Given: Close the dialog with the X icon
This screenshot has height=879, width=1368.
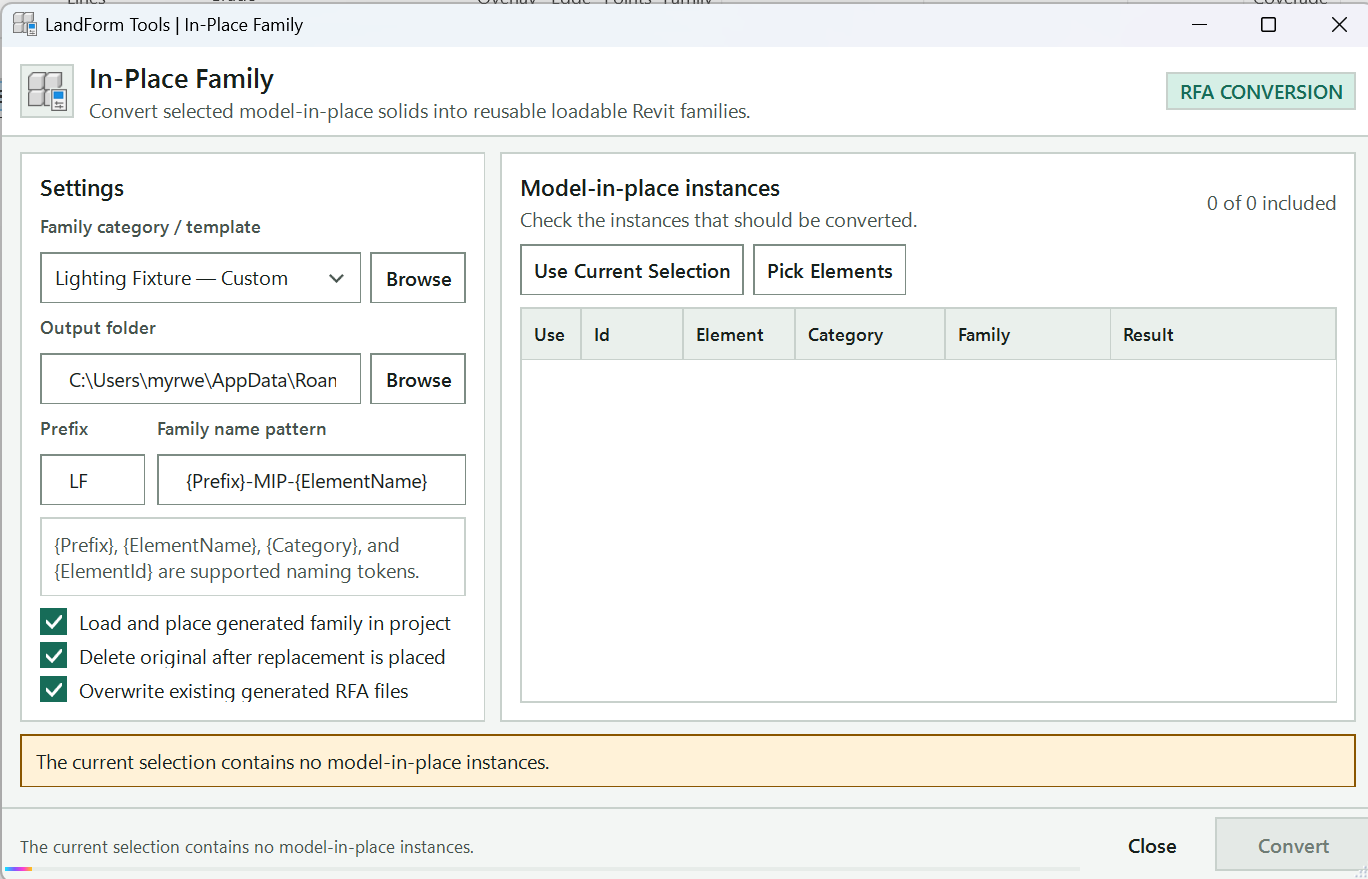Looking at the screenshot, I should click(x=1339, y=25).
